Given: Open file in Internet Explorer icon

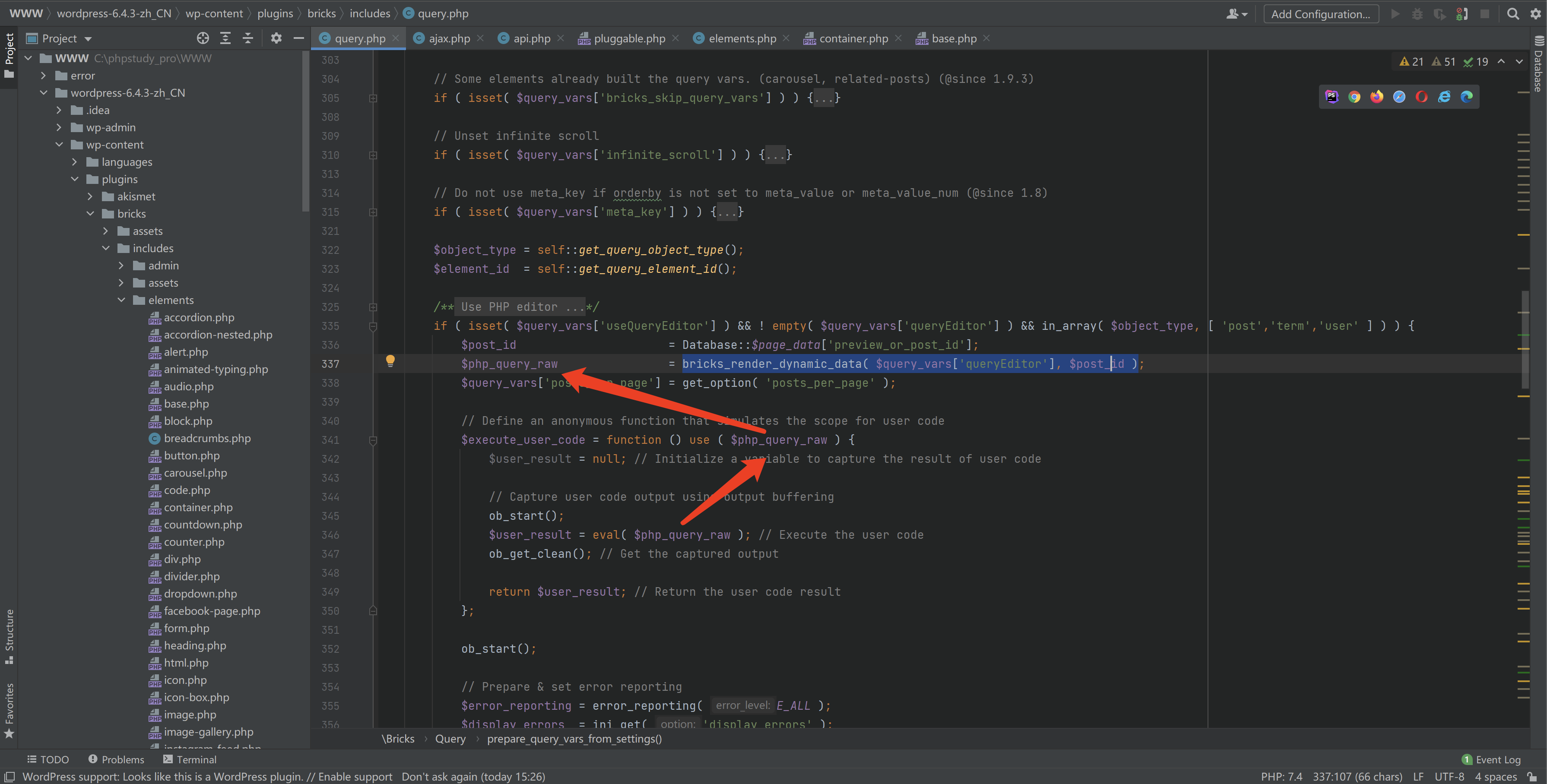Looking at the screenshot, I should [x=1444, y=97].
